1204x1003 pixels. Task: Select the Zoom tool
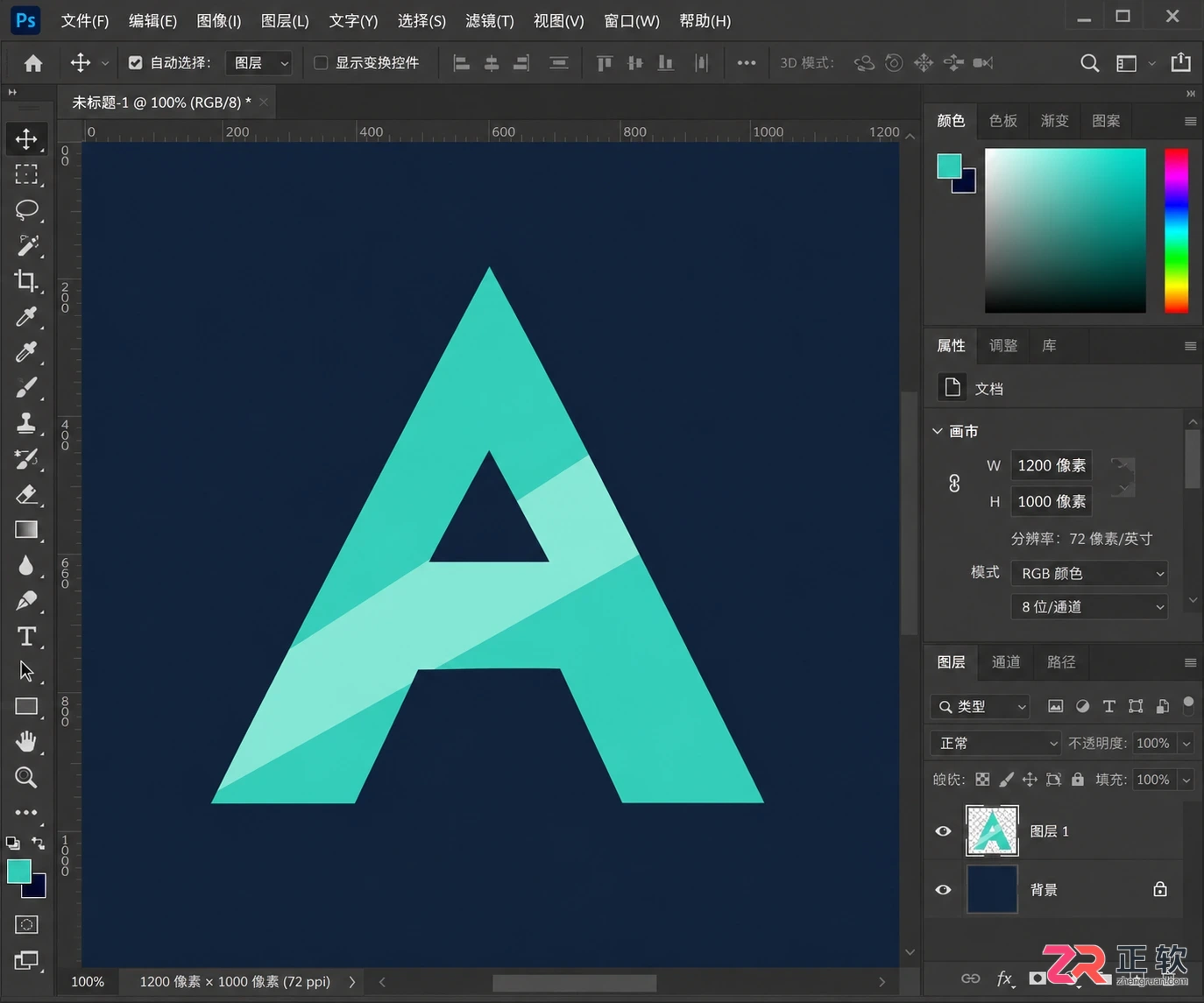point(26,777)
